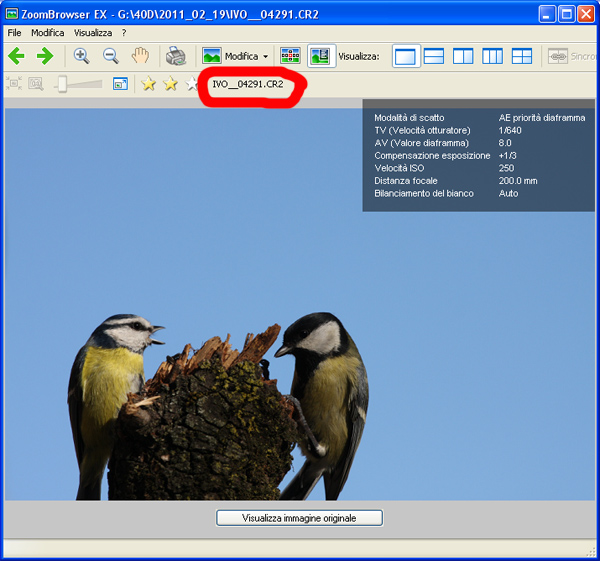Go to next image with green forward arrow

[45, 56]
